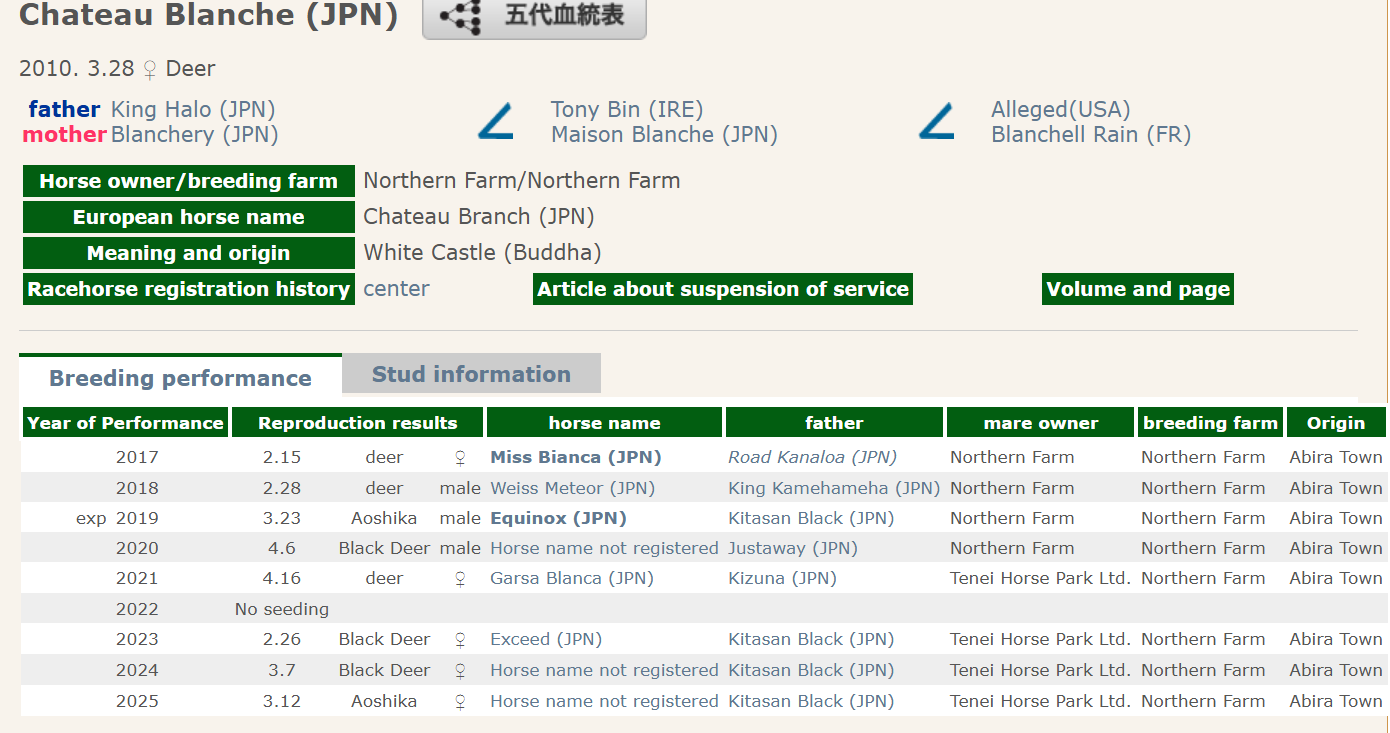Screen dimensions: 1390x733
Task: Select the White Castle (Buddha) meaning text
Action: 482,253
